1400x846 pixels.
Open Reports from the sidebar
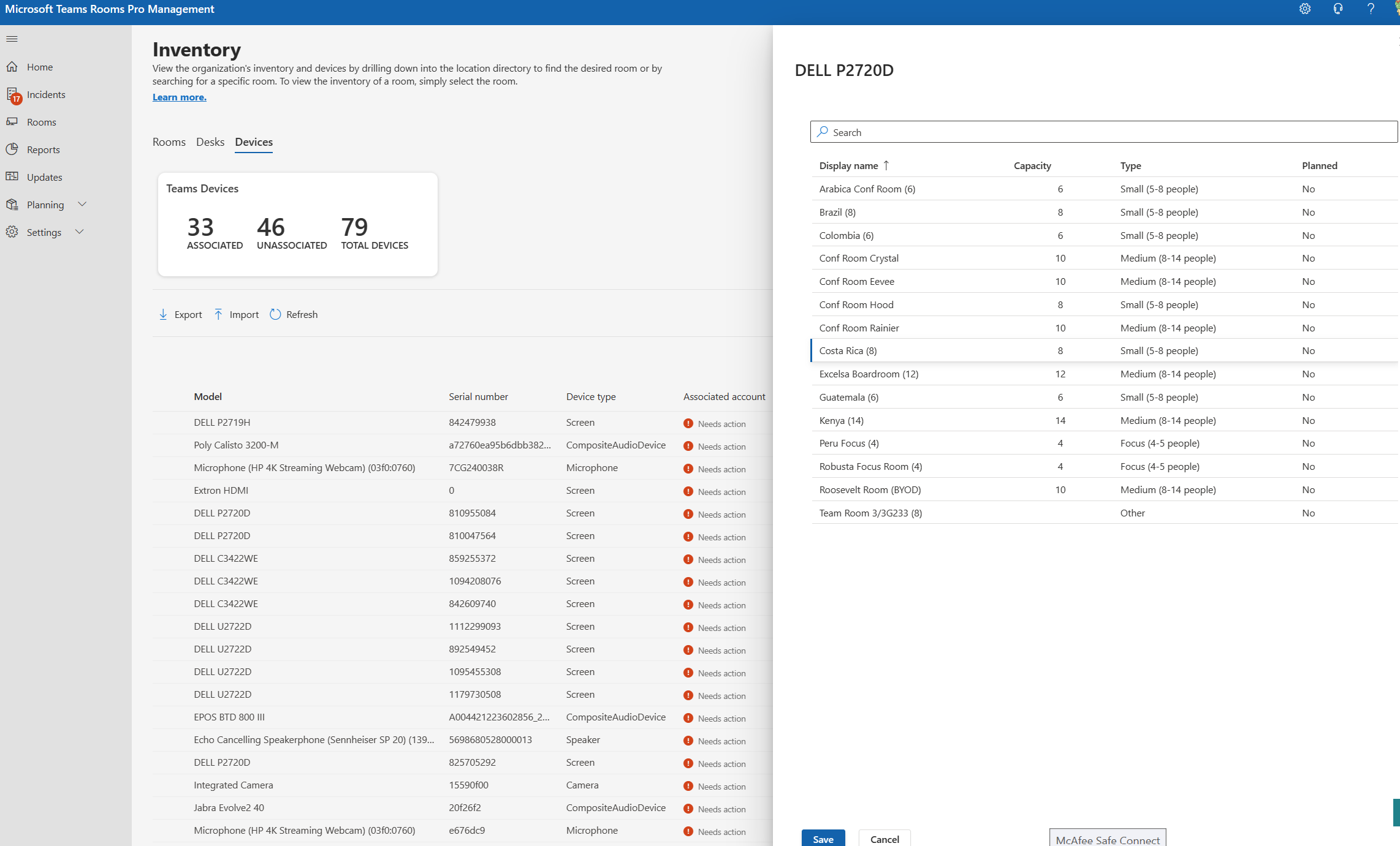coord(44,149)
